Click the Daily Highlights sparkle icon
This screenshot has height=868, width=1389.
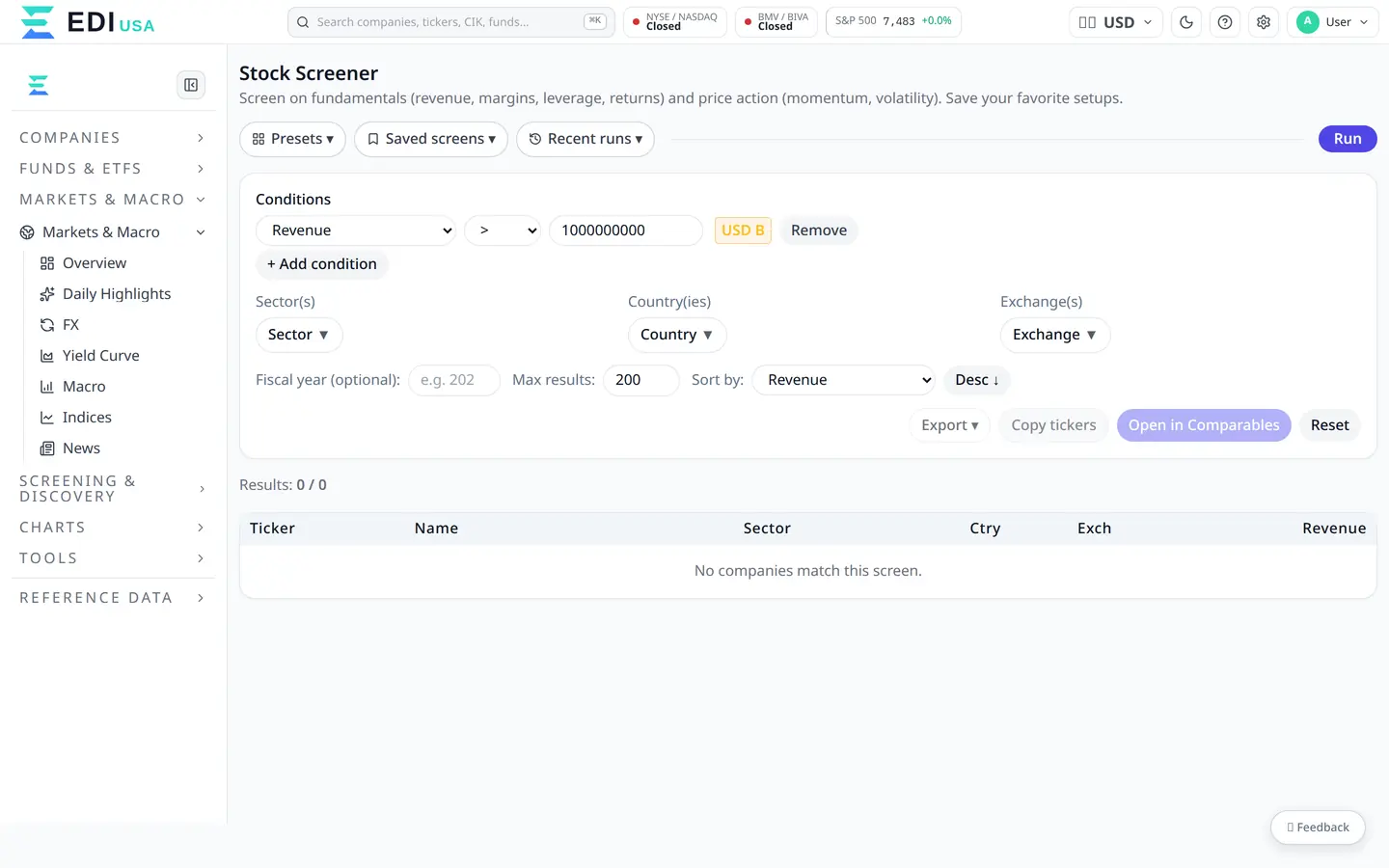pyautogui.click(x=46, y=294)
